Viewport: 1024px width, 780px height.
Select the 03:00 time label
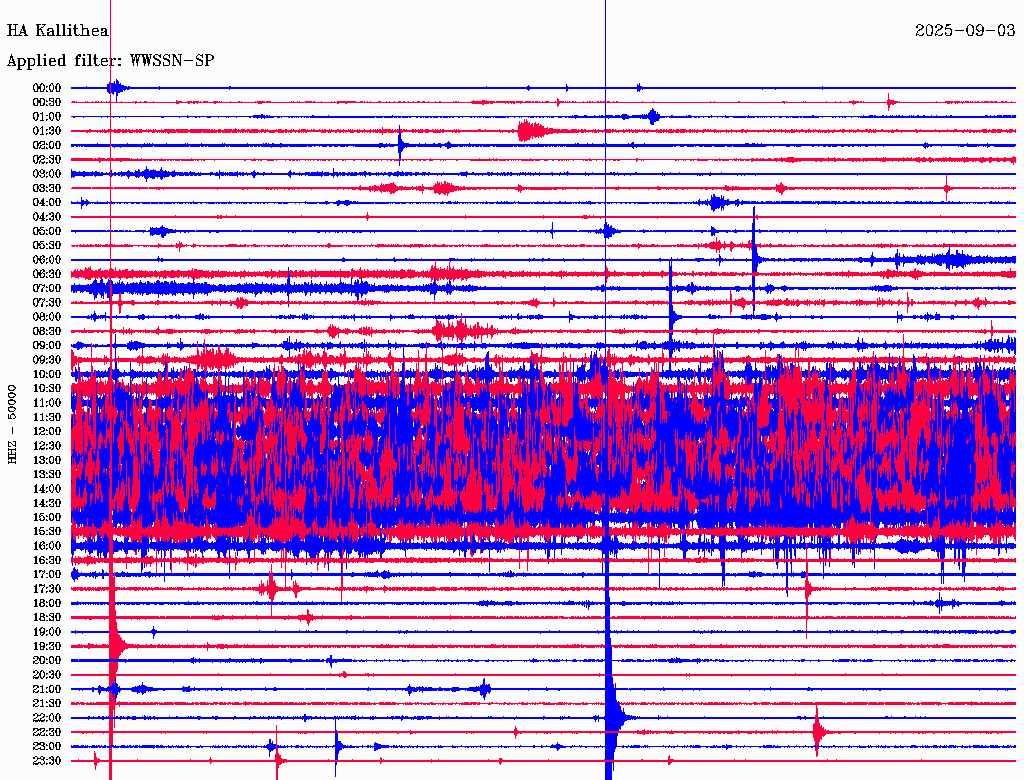pyautogui.click(x=47, y=174)
